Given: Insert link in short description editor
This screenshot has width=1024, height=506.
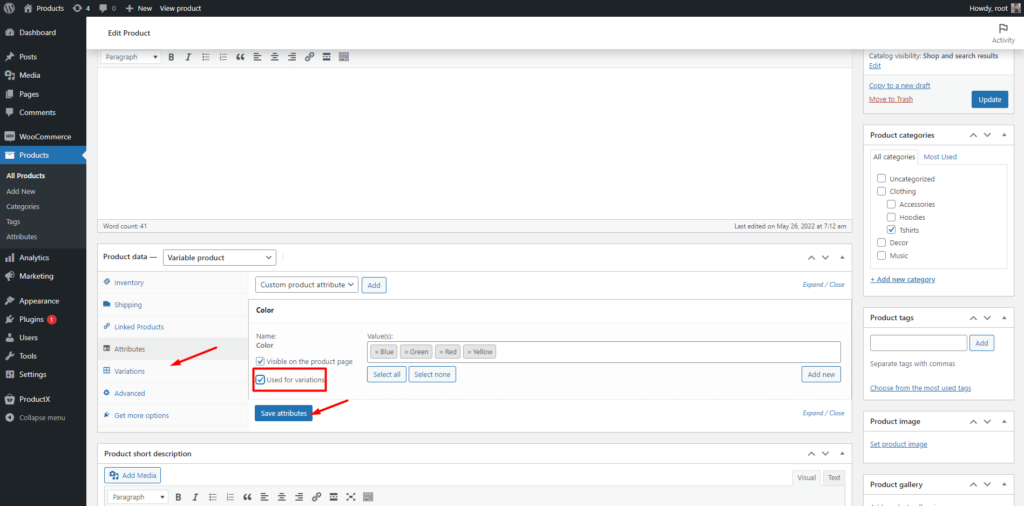Looking at the screenshot, I should tap(317, 497).
